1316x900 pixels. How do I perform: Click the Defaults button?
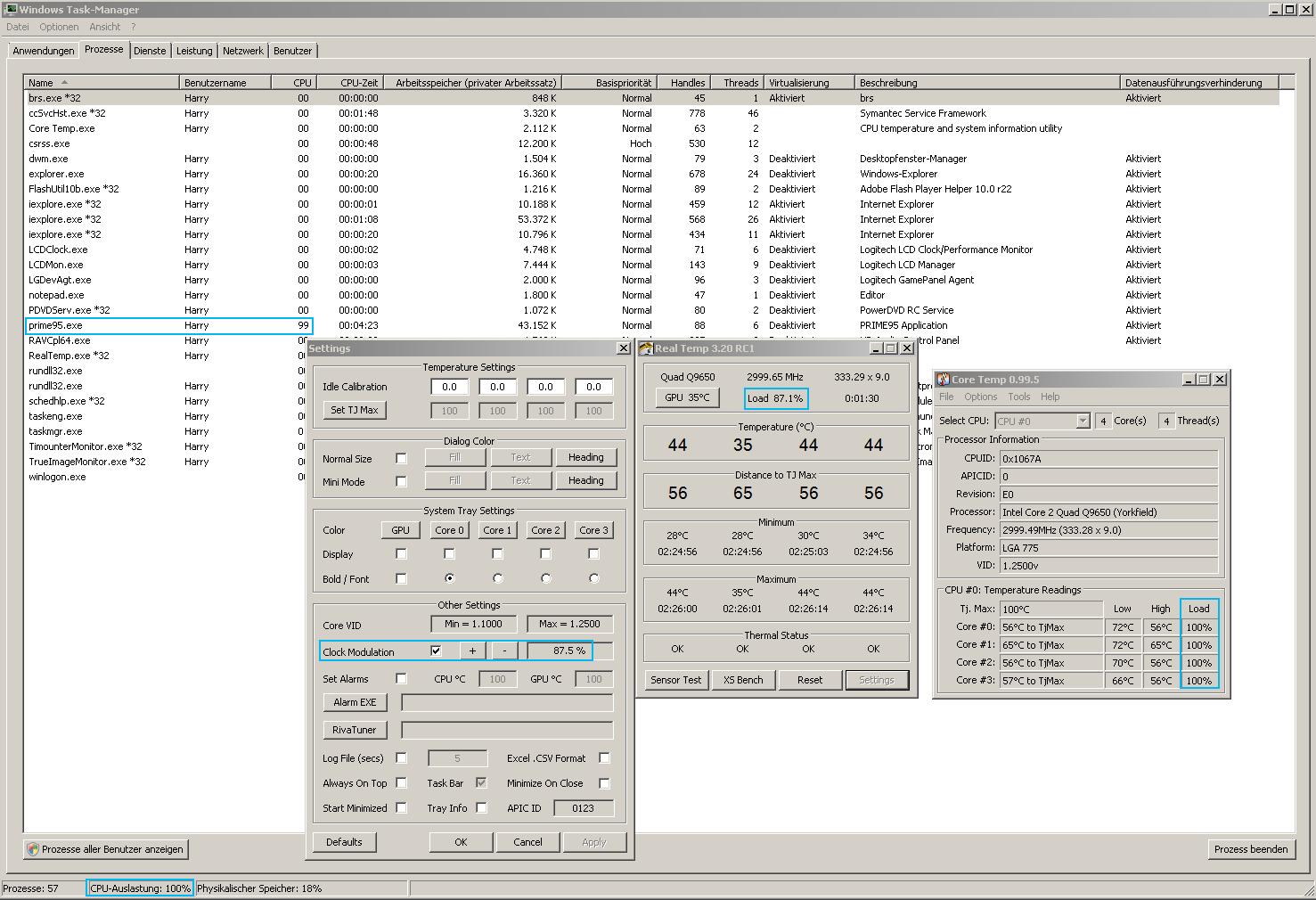click(344, 842)
